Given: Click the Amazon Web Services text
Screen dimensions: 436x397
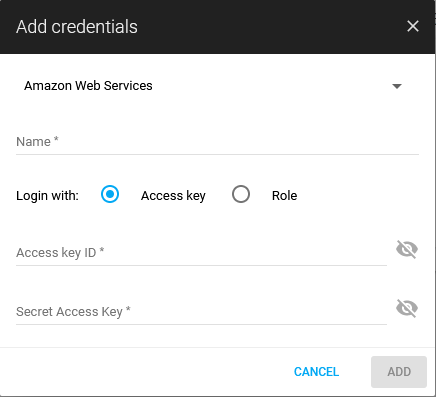Looking at the screenshot, I should click(88, 86).
